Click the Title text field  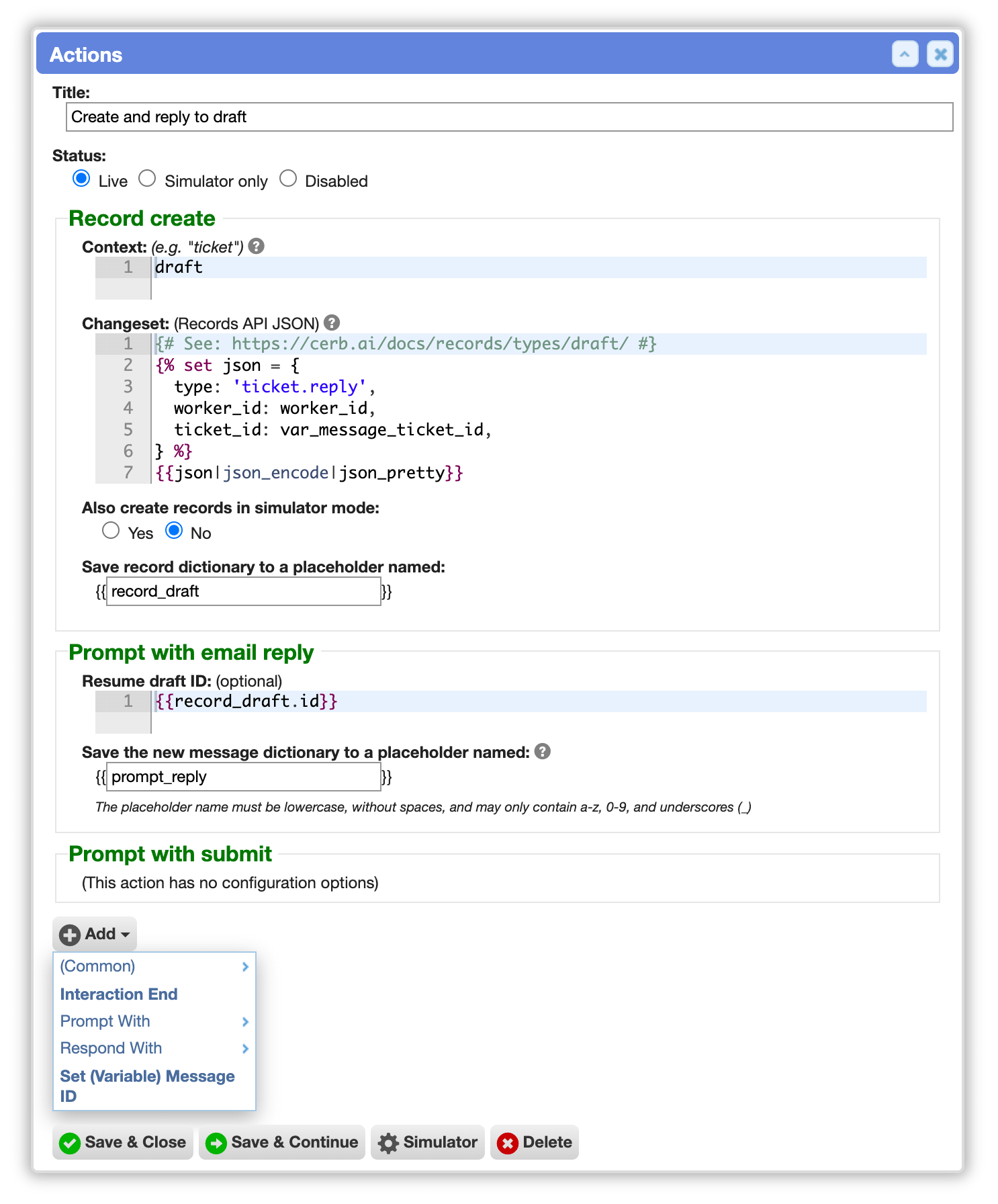(x=510, y=117)
